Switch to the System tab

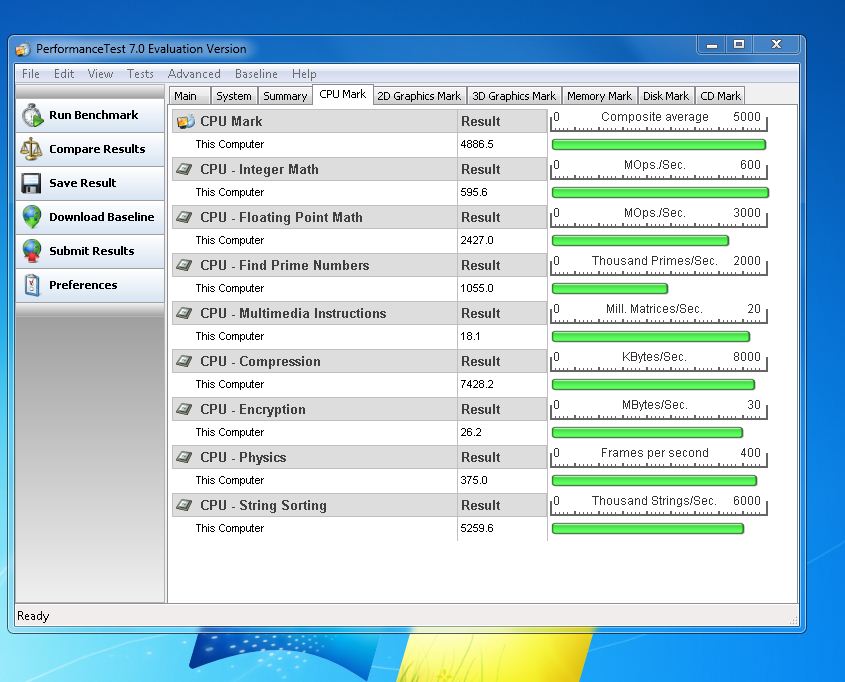(234, 96)
